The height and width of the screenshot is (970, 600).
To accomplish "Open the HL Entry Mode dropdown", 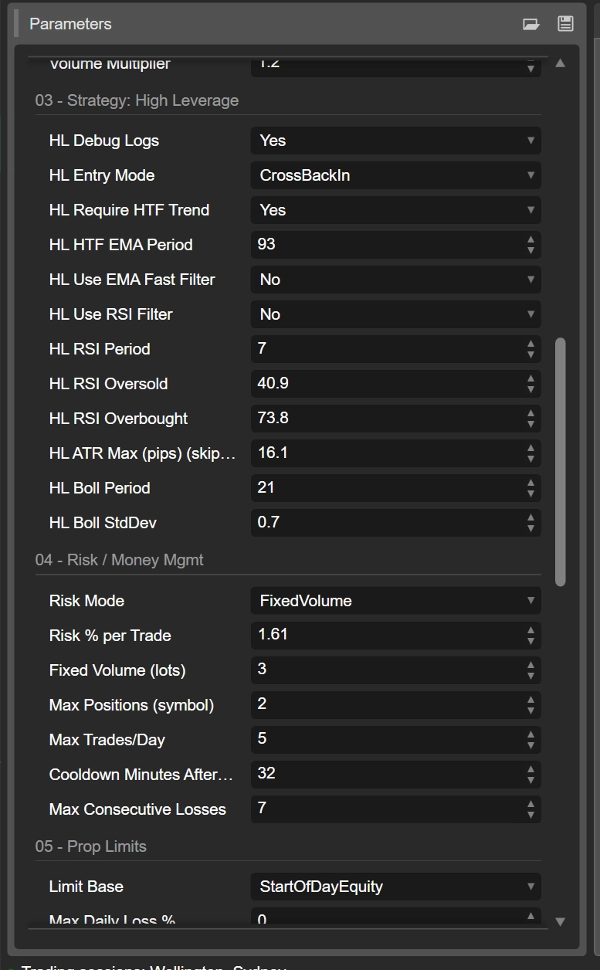I will pos(395,176).
